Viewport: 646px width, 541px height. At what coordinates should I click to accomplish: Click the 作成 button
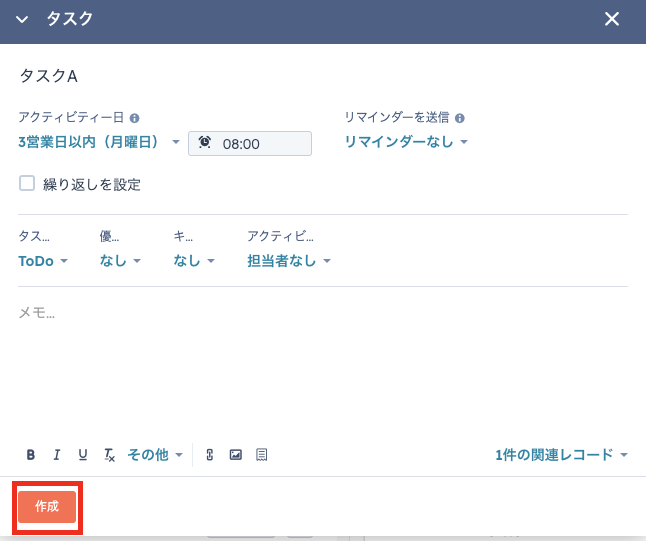pyautogui.click(x=47, y=507)
